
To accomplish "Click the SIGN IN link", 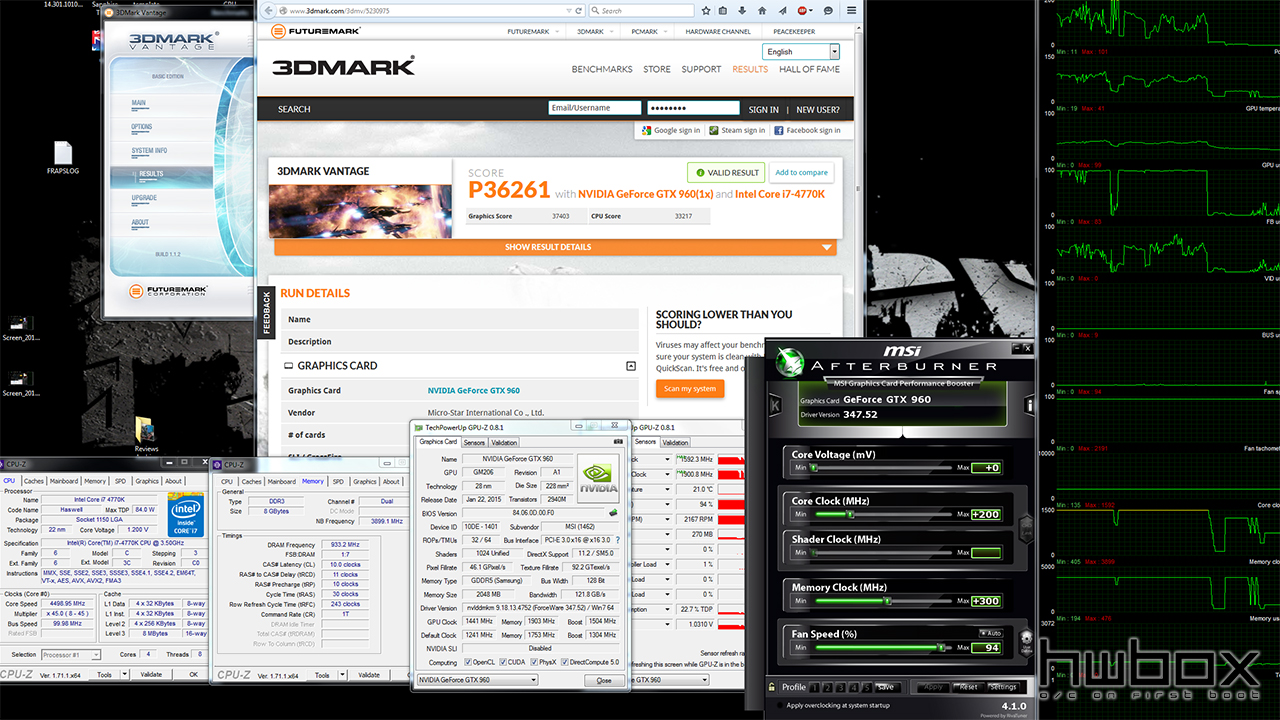I will tap(763, 109).
